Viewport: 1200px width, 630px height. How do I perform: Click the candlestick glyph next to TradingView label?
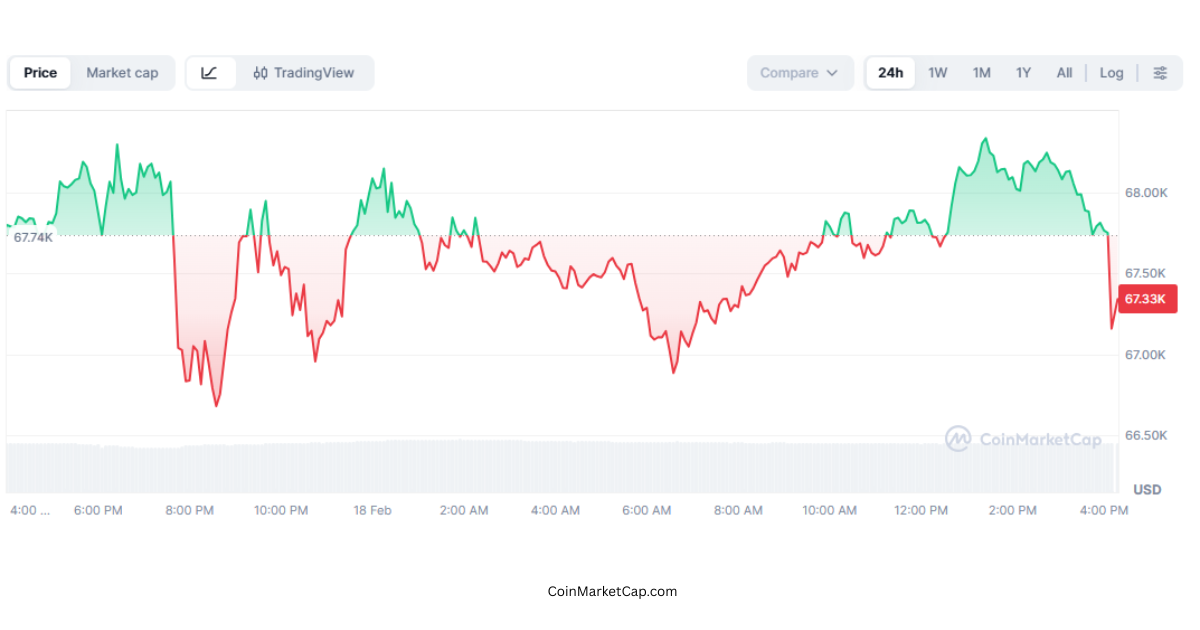pyautogui.click(x=262, y=72)
